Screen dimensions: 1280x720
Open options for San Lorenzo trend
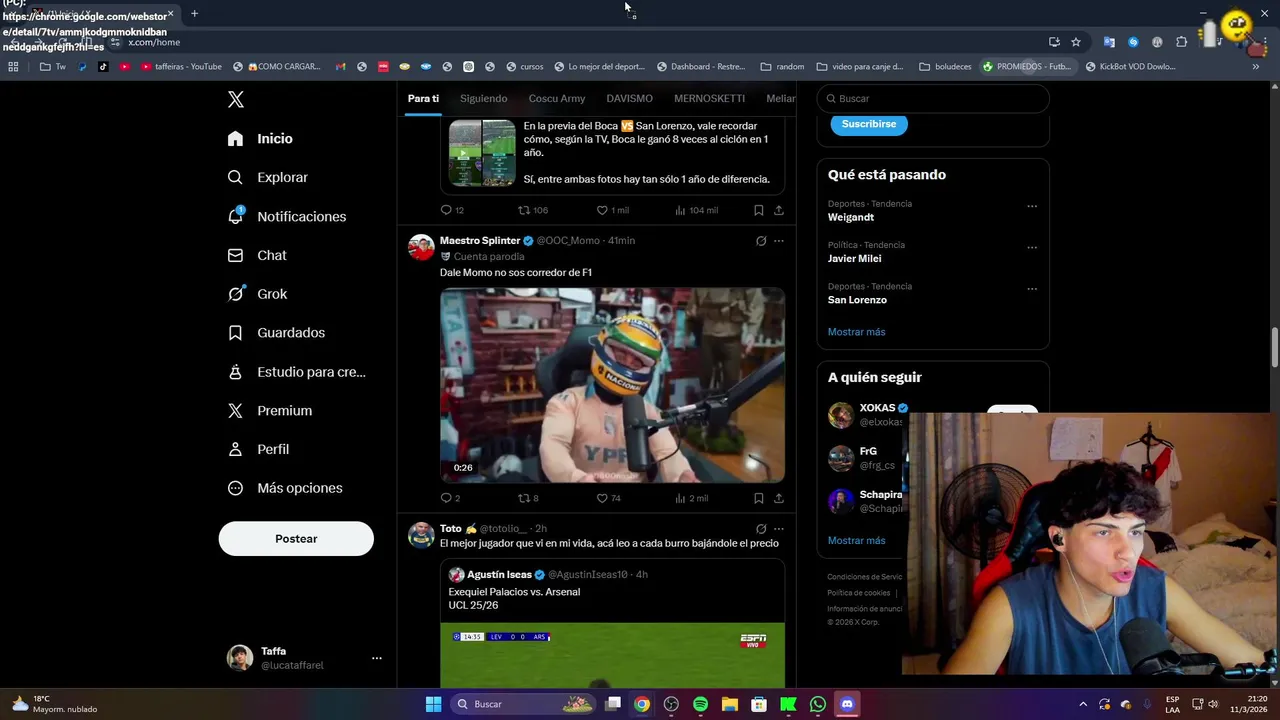pyautogui.click(x=1032, y=289)
